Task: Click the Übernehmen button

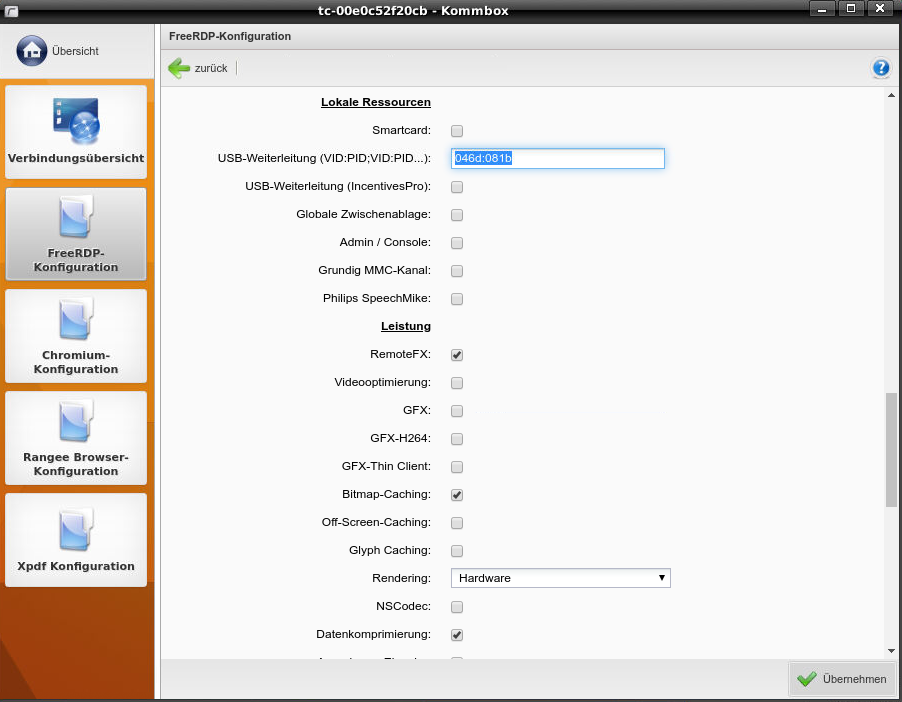Action: pos(842,679)
